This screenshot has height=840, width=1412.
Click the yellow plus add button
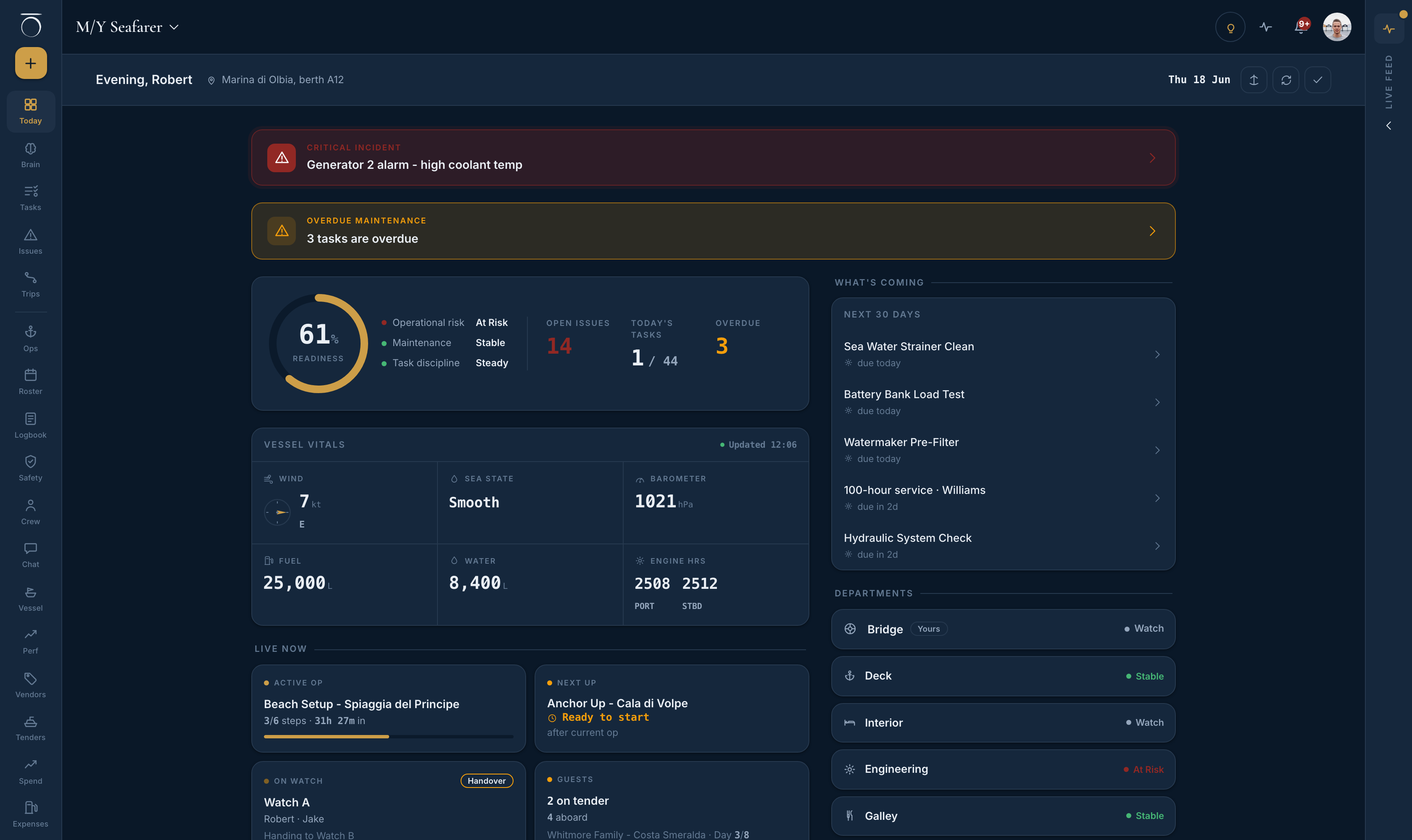click(x=31, y=63)
